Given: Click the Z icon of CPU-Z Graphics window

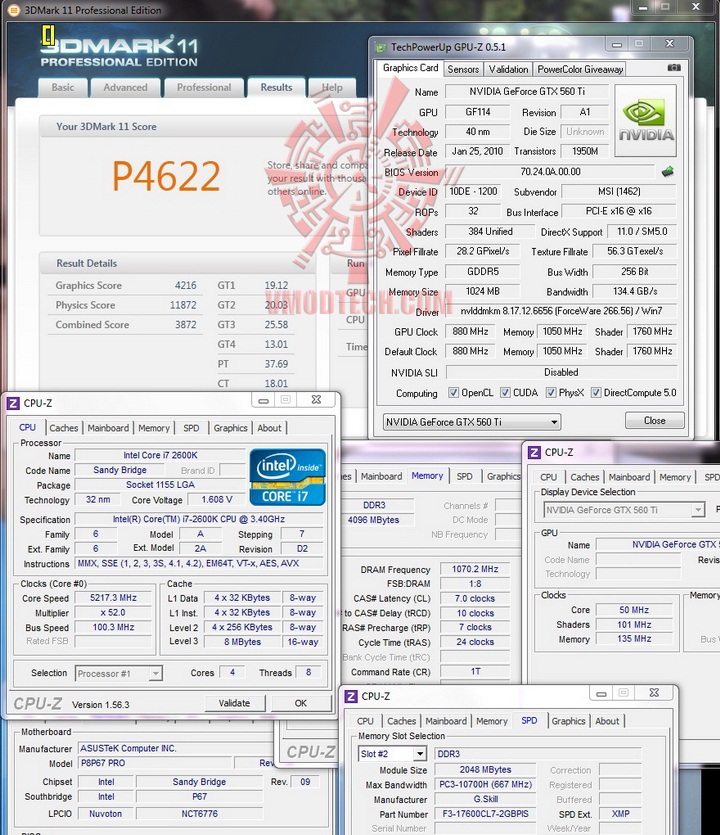Looking at the screenshot, I should point(534,452).
